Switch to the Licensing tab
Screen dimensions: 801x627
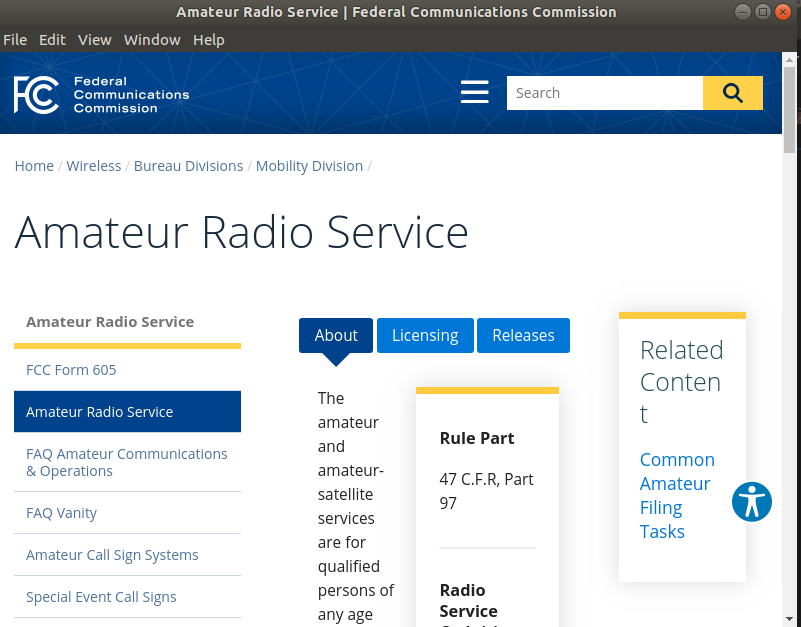tap(425, 335)
